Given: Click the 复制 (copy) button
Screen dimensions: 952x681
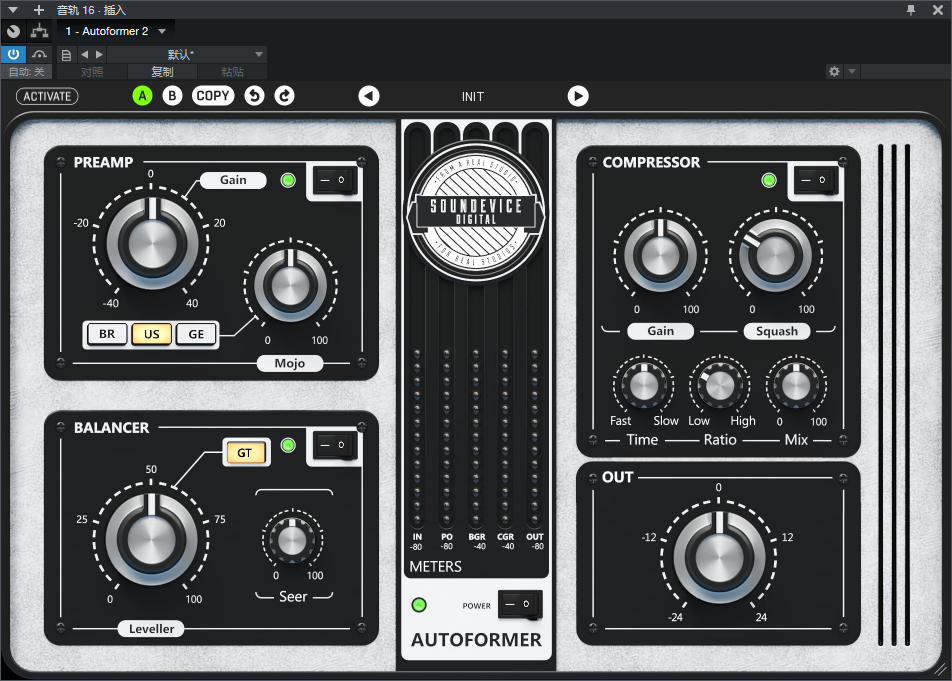Looking at the screenshot, I should click(x=162, y=72).
